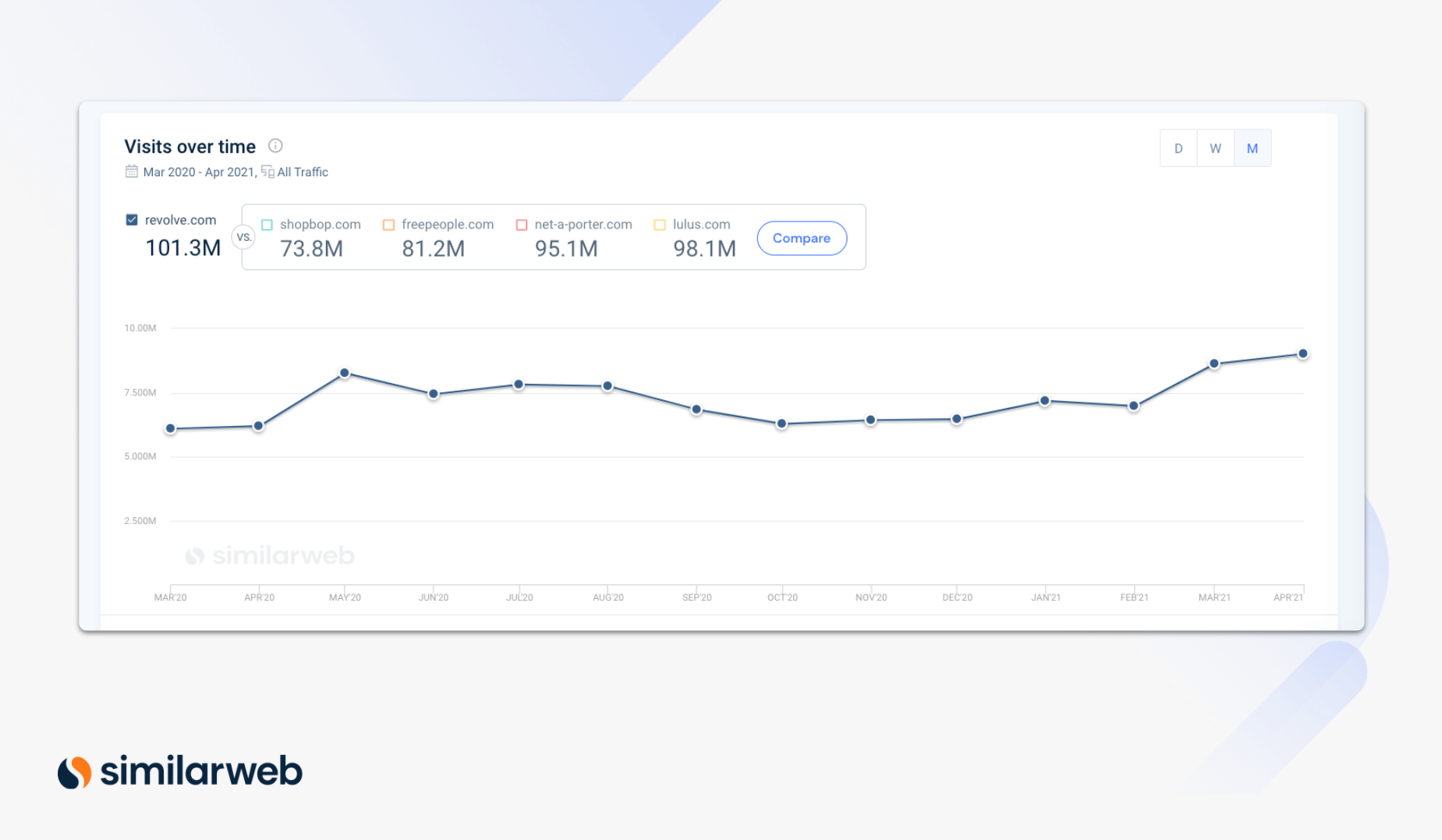Switch to daily view with the D tab
Viewport: 1442px width, 840px height.
pos(1178,147)
